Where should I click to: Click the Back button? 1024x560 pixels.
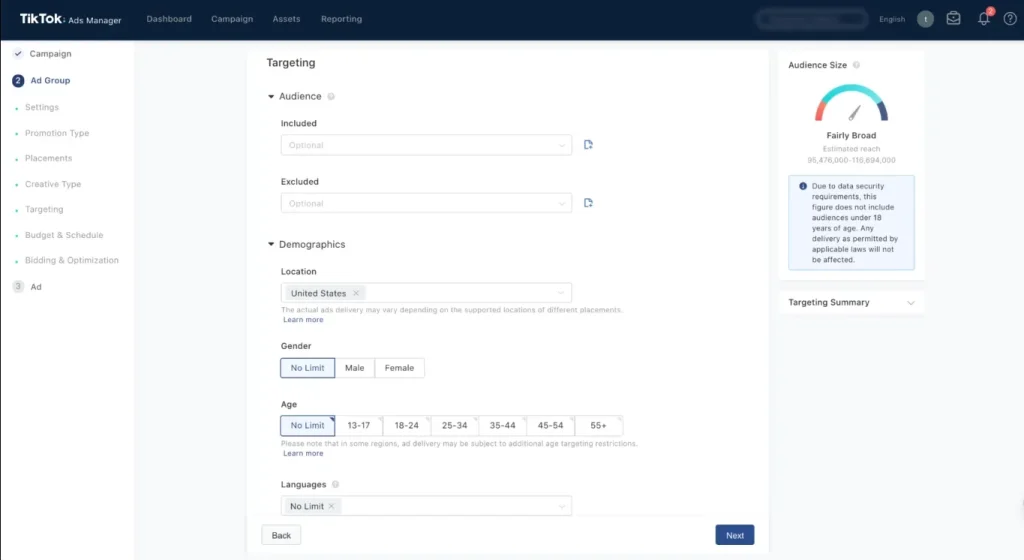point(281,535)
